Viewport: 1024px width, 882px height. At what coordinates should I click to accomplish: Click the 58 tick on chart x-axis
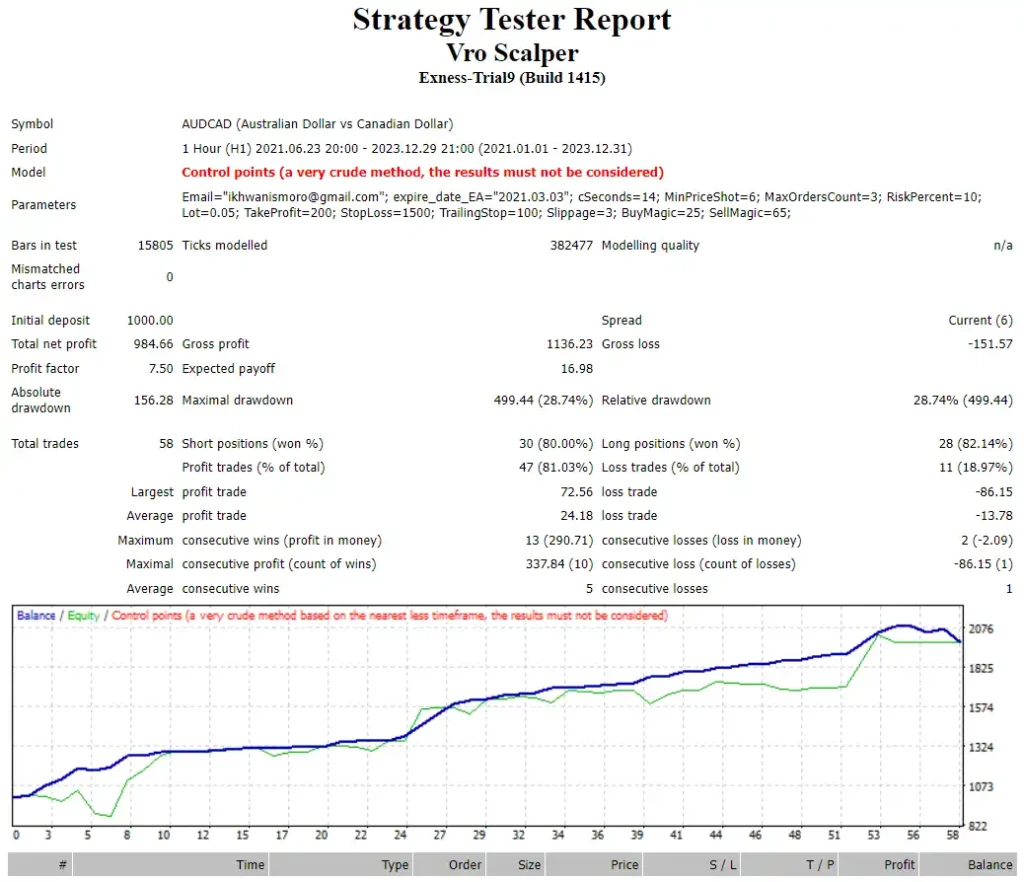[952, 835]
